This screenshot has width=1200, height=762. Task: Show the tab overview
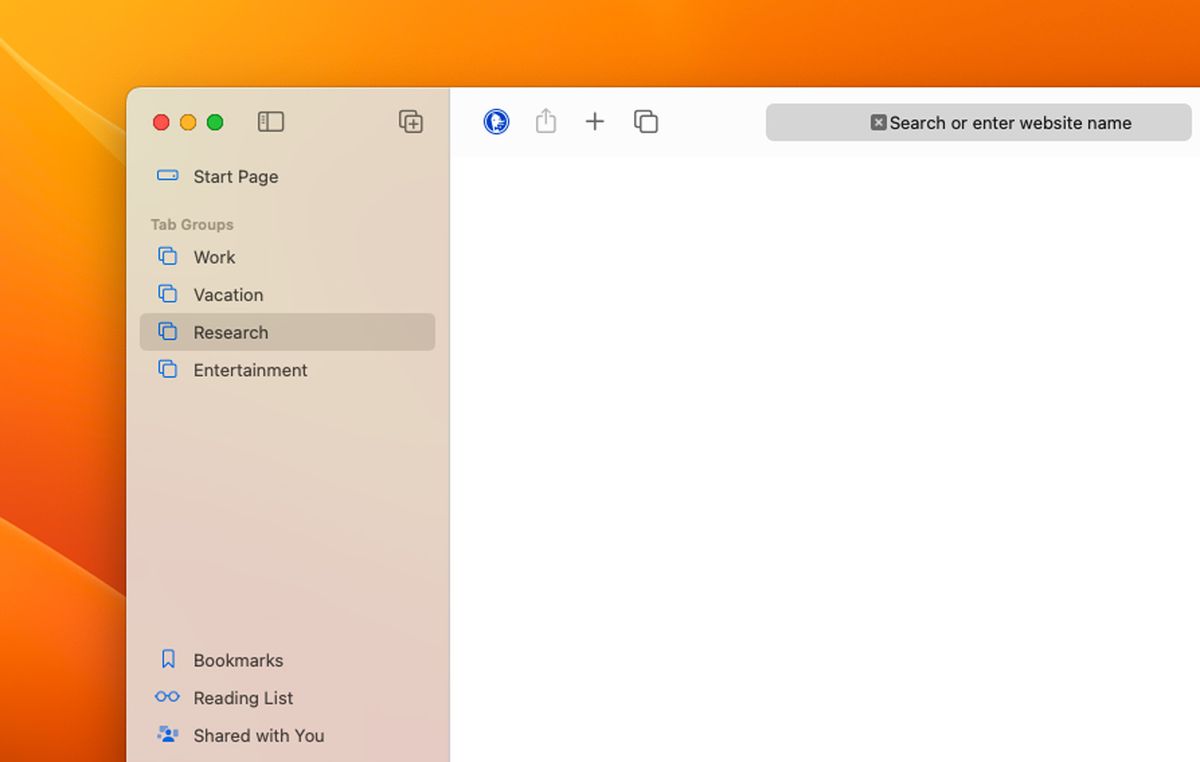(x=645, y=121)
